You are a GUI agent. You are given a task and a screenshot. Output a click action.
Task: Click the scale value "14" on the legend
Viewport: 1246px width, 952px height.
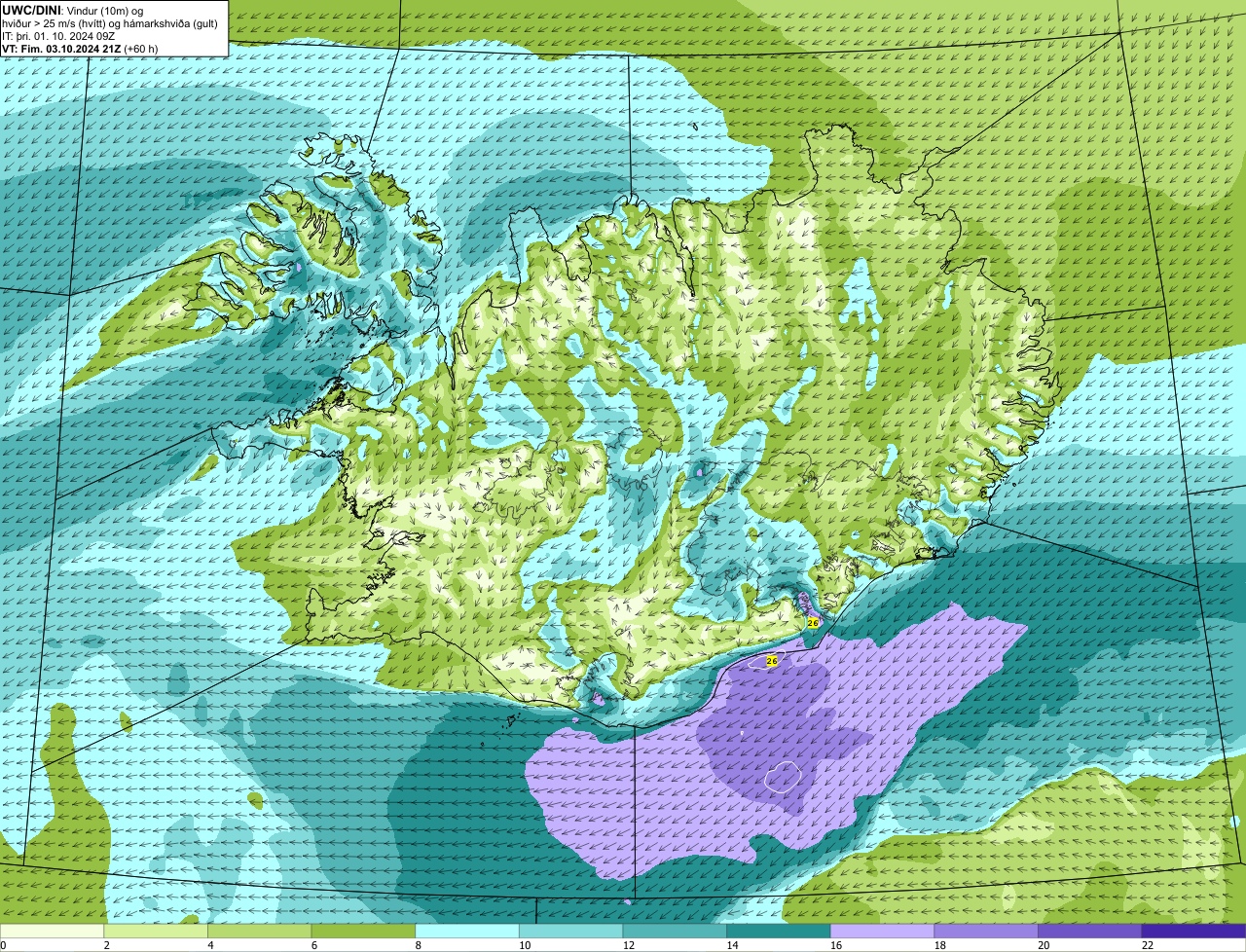(732, 945)
